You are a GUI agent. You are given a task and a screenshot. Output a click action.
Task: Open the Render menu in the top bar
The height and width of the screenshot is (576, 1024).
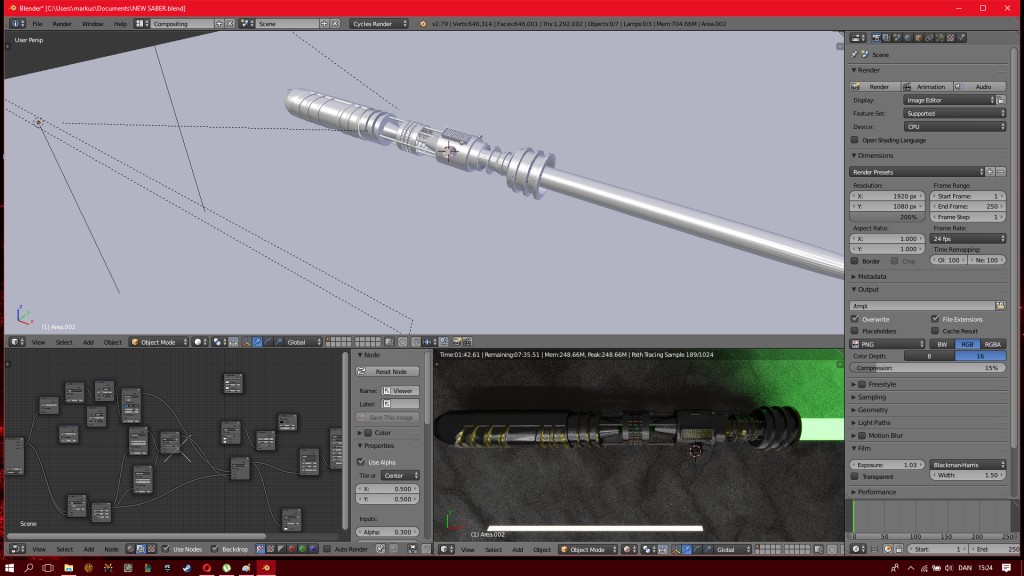(63, 22)
